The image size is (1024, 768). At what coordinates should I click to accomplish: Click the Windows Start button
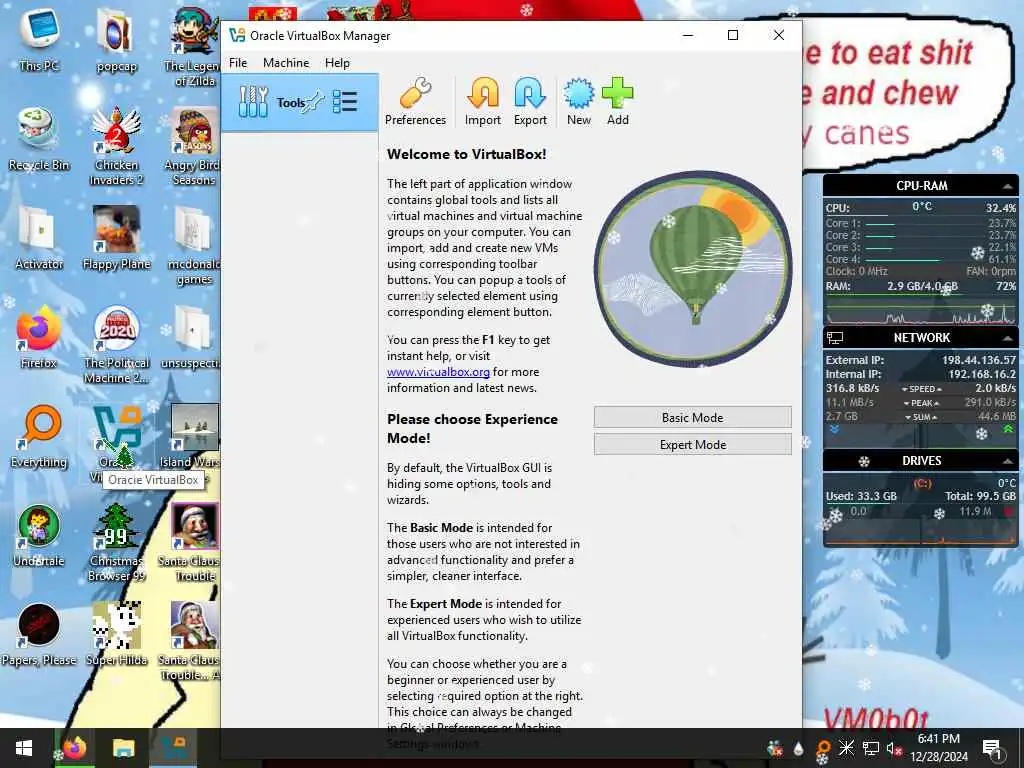24,748
